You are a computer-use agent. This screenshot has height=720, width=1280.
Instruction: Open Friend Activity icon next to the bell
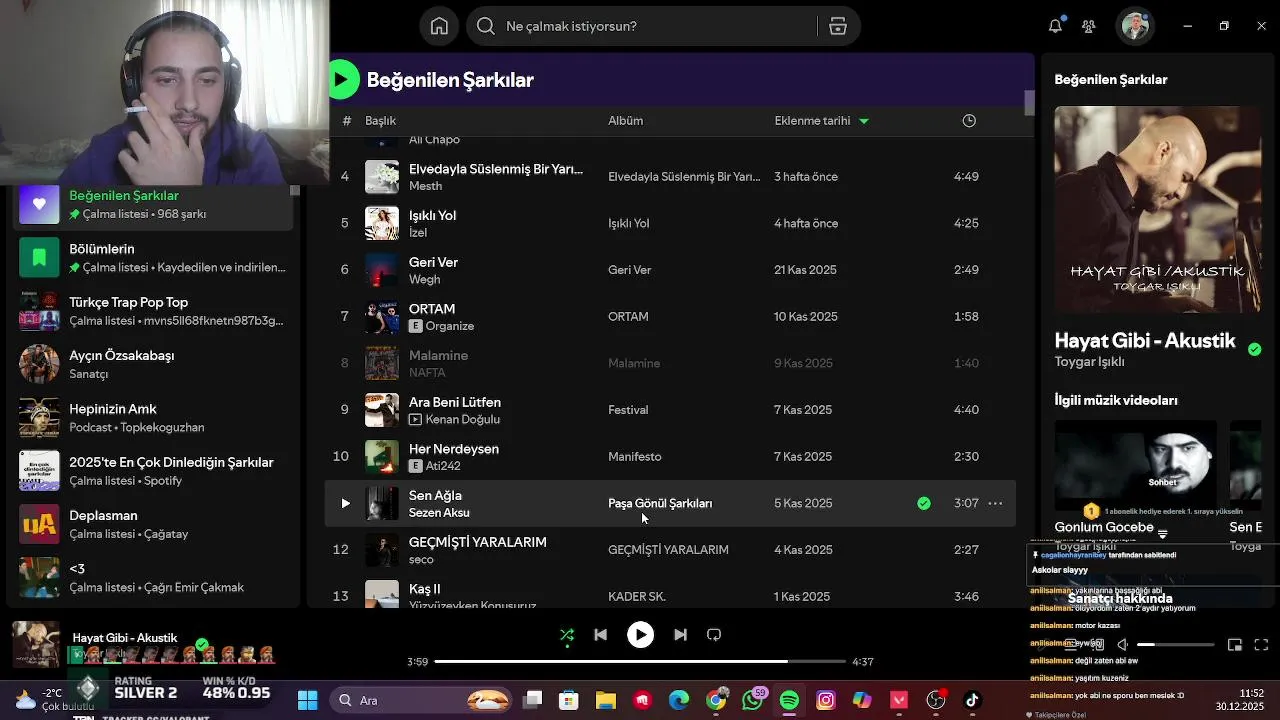coord(1089,26)
